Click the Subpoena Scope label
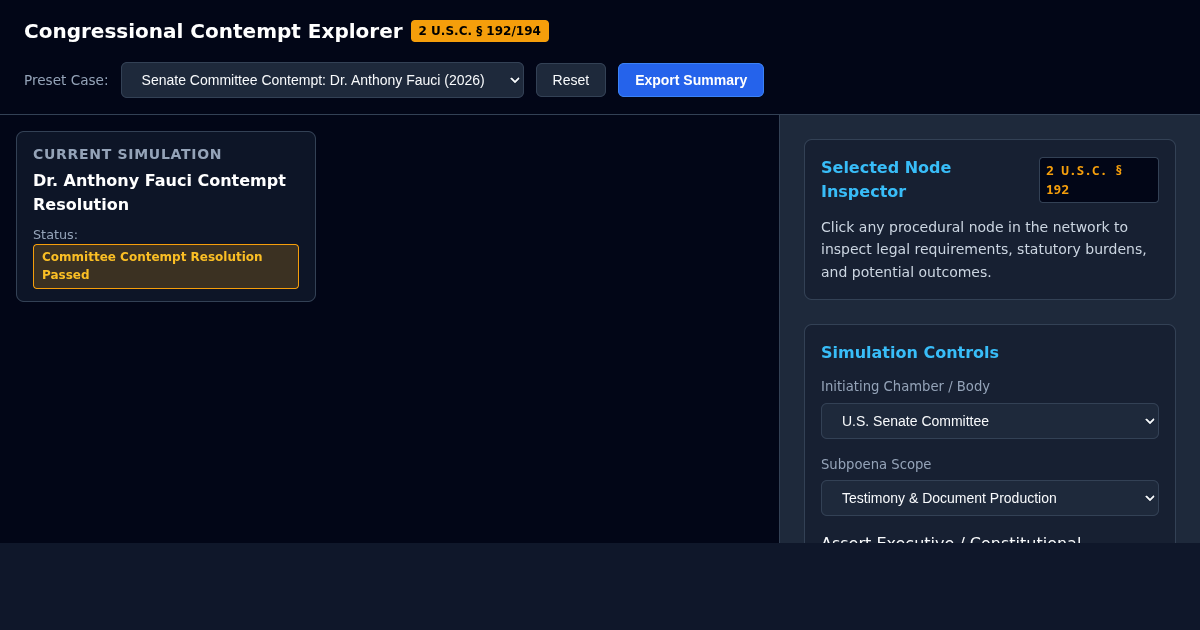Screen dimensions: 1200x630 click(x=876, y=464)
